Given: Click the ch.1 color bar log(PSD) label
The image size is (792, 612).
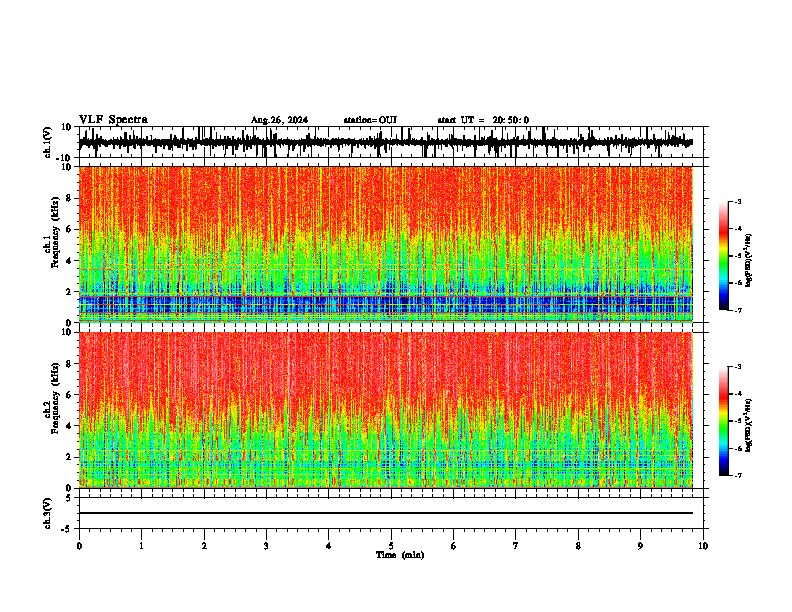Looking at the screenshot, I should (748, 261).
